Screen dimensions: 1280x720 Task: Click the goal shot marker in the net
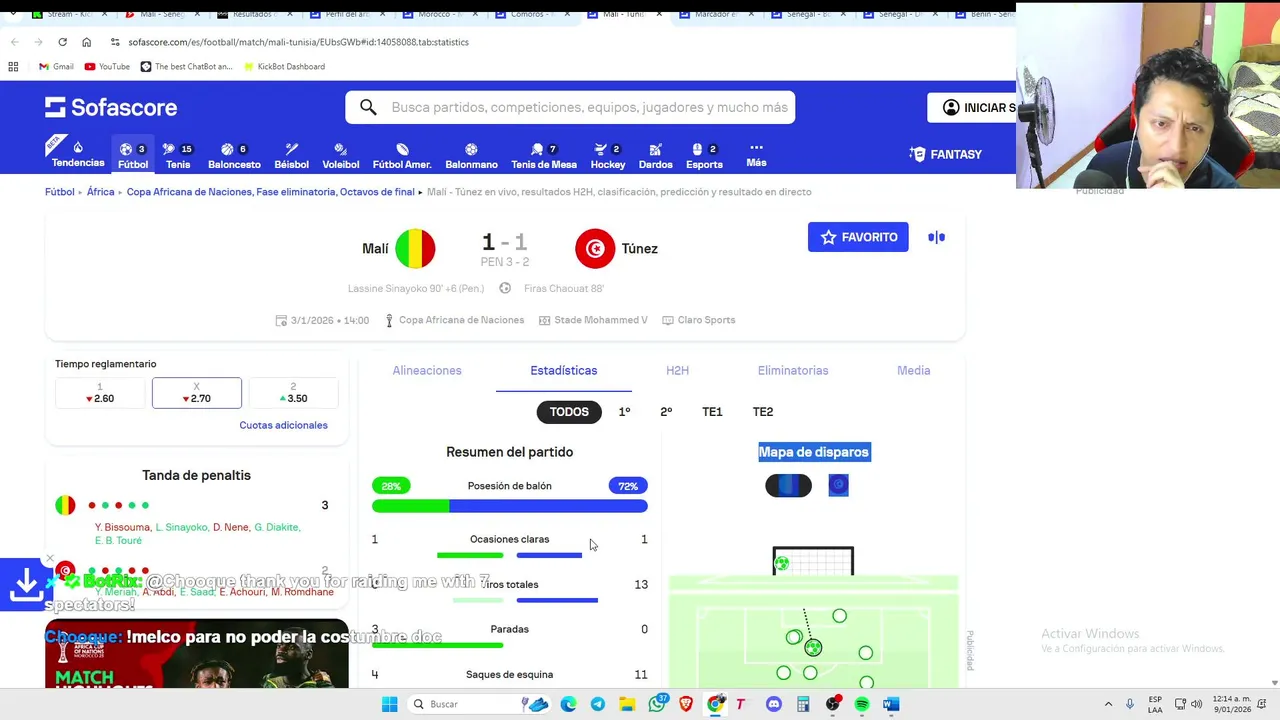(x=781, y=563)
